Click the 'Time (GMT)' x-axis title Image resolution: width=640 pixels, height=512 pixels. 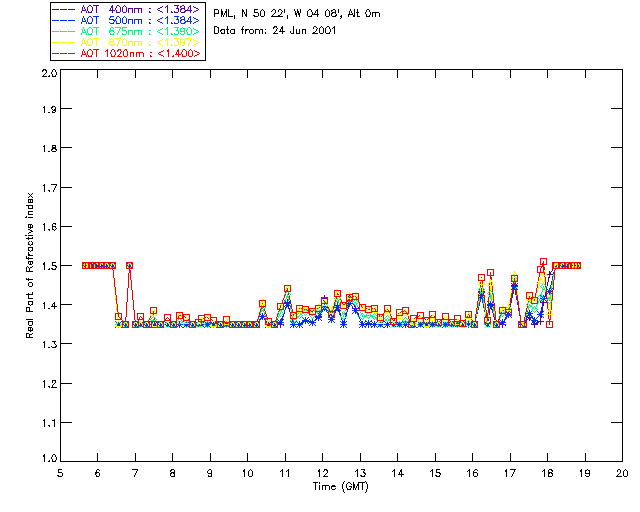(340, 487)
